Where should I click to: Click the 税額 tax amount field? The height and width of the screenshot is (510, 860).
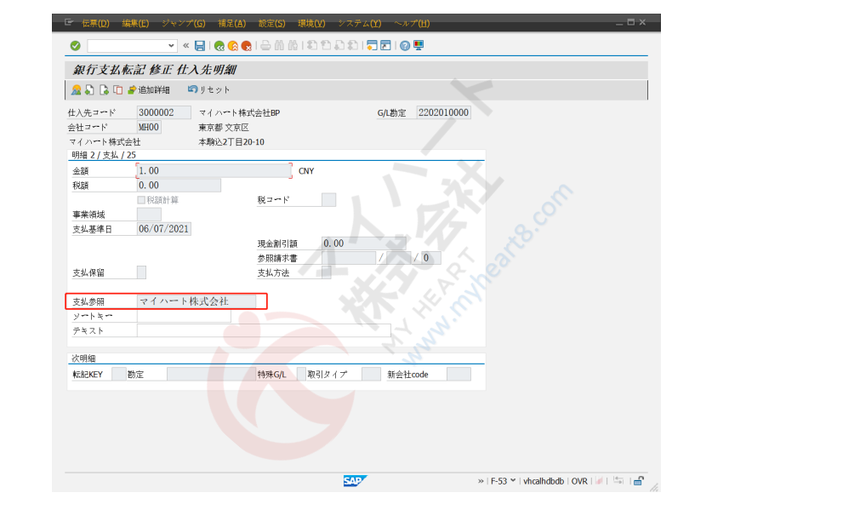click(179, 185)
